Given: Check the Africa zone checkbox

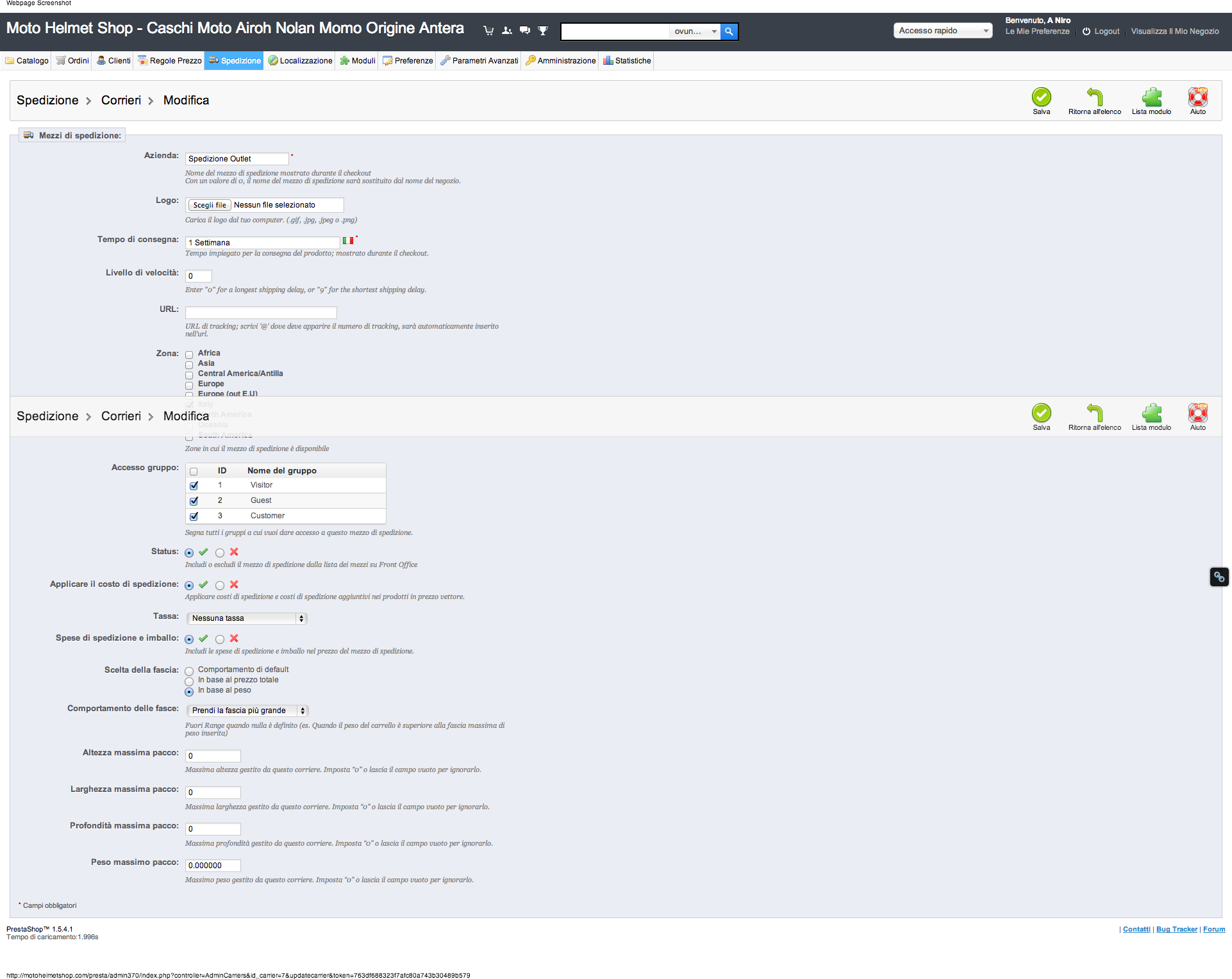Looking at the screenshot, I should click(x=189, y=354).
